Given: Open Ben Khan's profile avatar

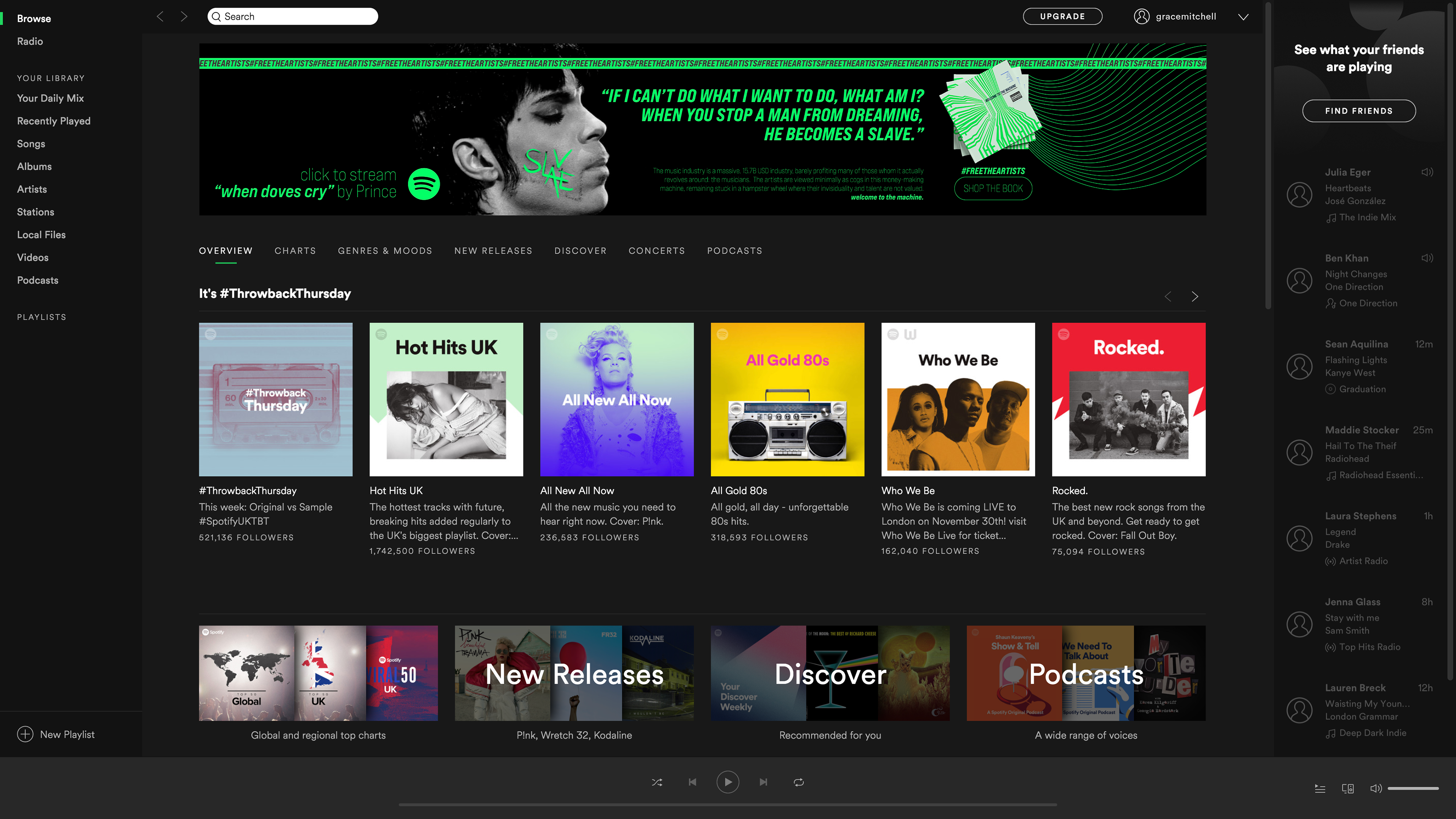Looking at the screenshot, I should [1299, 280].
